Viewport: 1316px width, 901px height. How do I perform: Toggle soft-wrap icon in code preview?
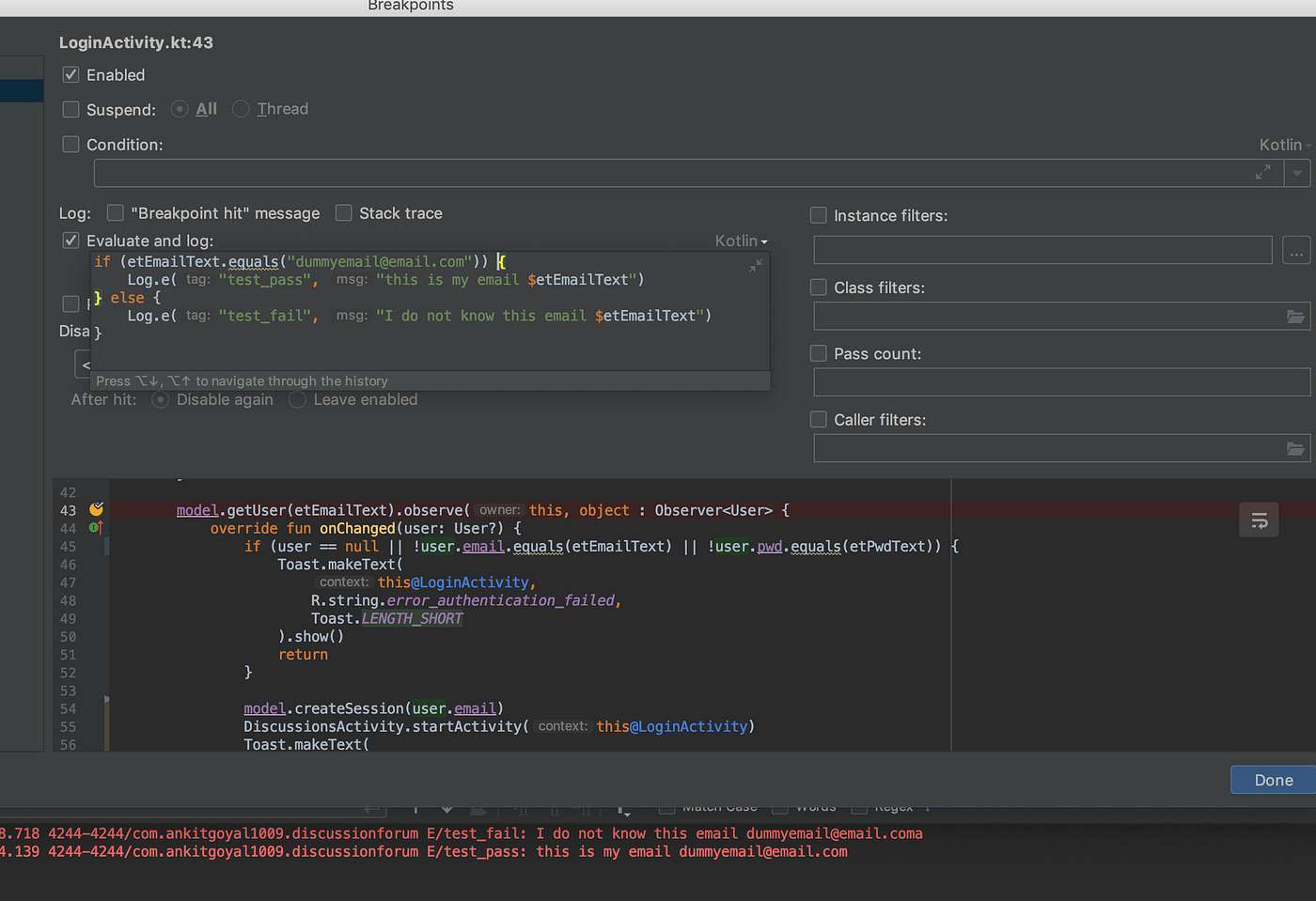pos(1259,520)
